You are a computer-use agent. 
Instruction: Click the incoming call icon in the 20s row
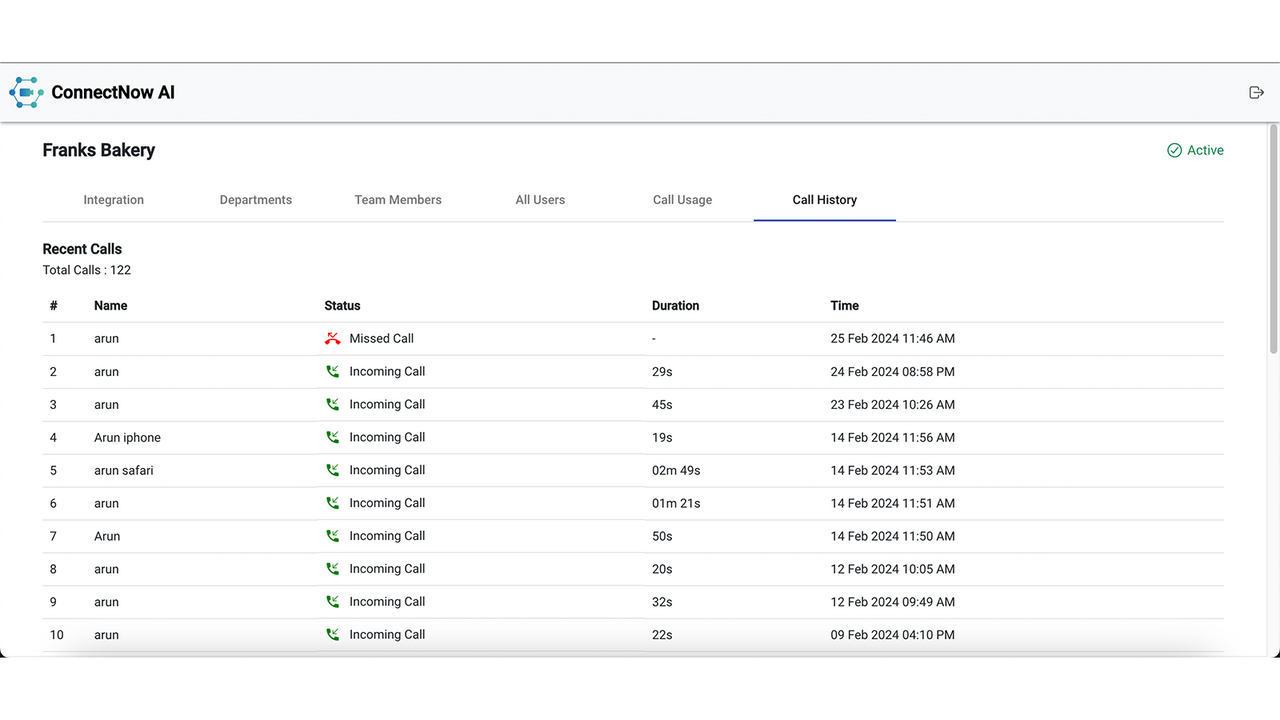coord(333,569)
